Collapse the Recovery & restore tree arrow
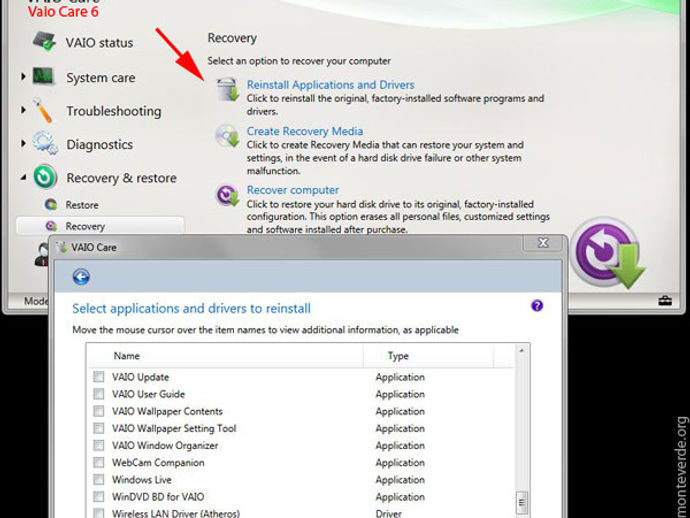This screenshot has width=690, height=518. [23, 177]
